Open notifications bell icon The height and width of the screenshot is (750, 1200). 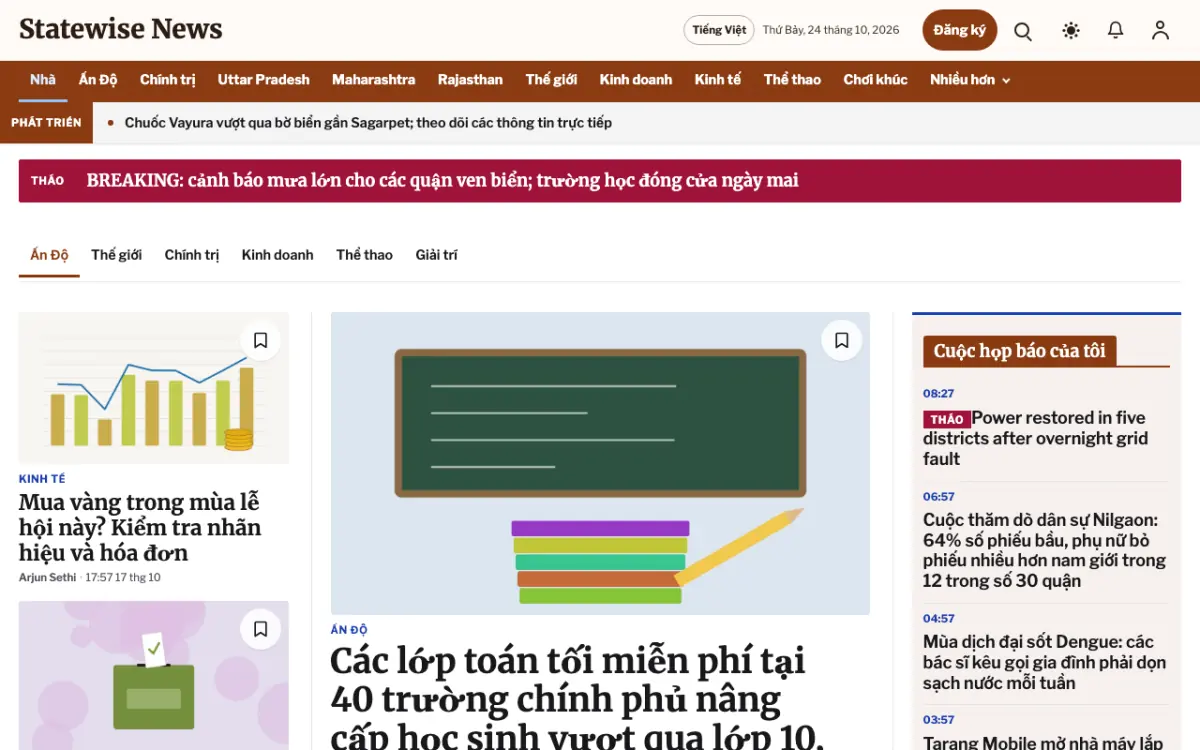point(1116,30)
